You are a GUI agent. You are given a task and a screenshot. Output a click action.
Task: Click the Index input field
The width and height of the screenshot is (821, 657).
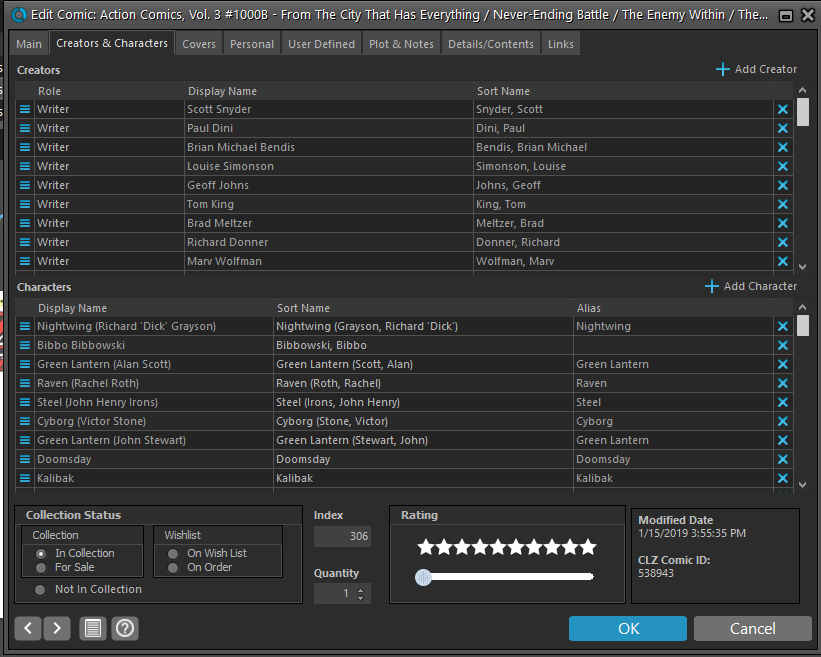(x=342, y=536)
